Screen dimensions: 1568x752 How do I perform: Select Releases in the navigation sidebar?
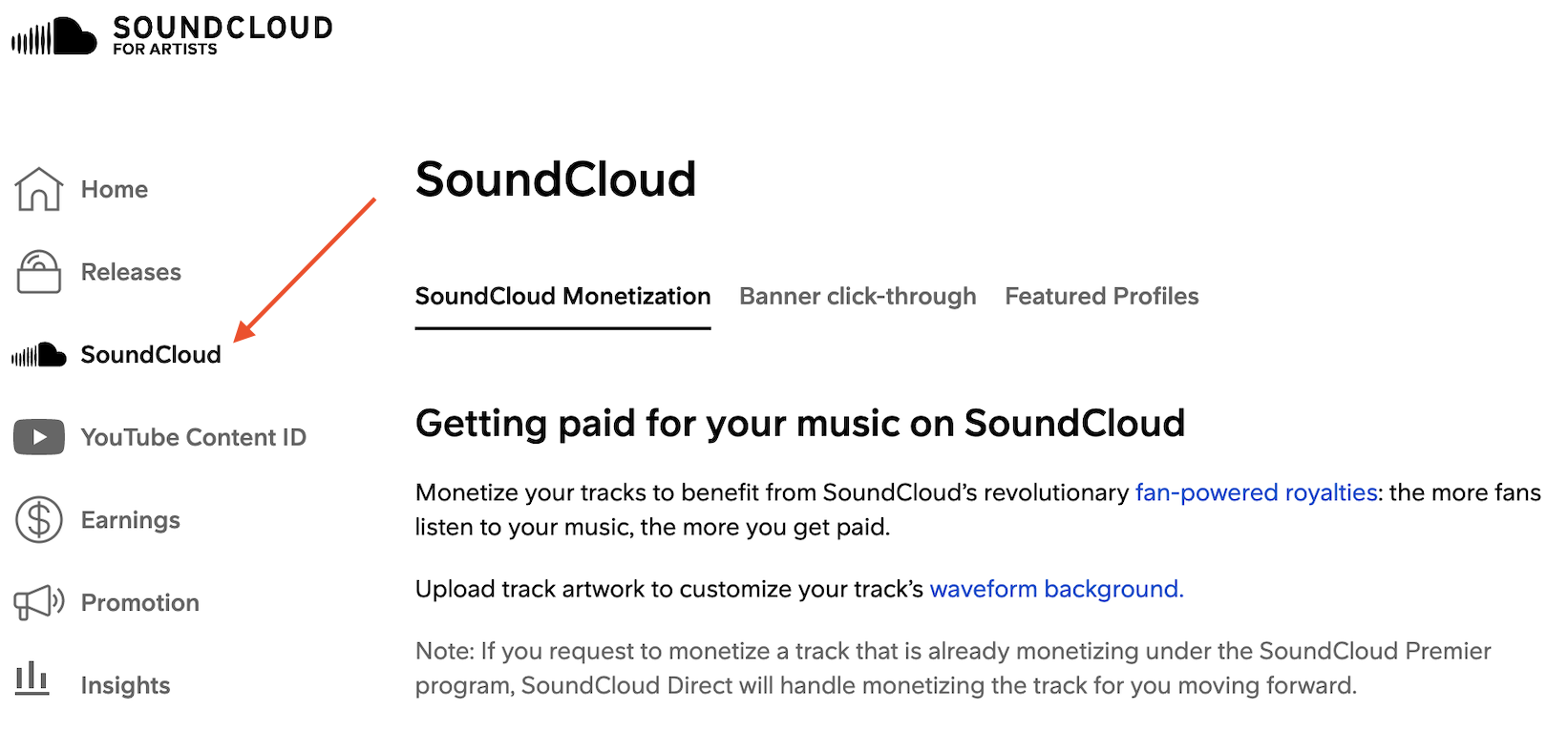130,271
